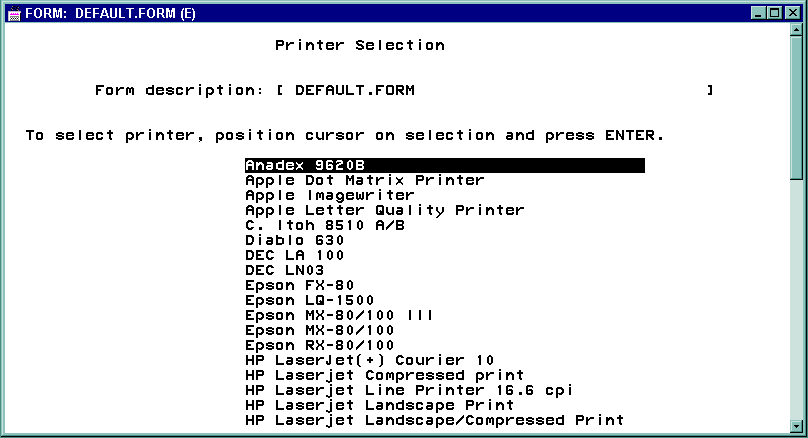Image resolution: width=808 pixels, height=438 pixels.
Task: Pick Apple Letter Quality Printer
Action: pyautogui.click(x=384, y=210)
